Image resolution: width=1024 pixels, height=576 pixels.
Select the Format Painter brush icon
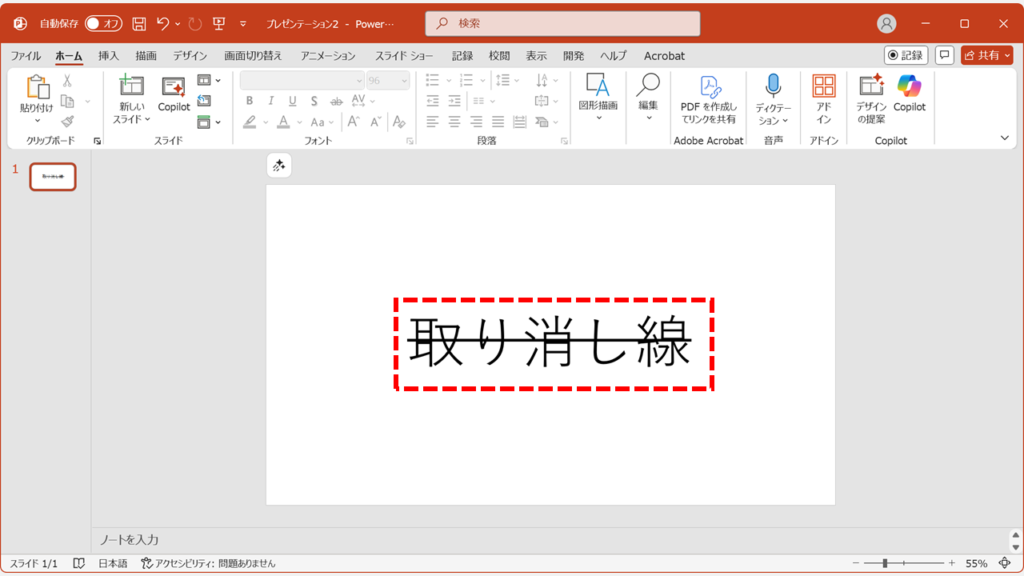click(67, 121)
